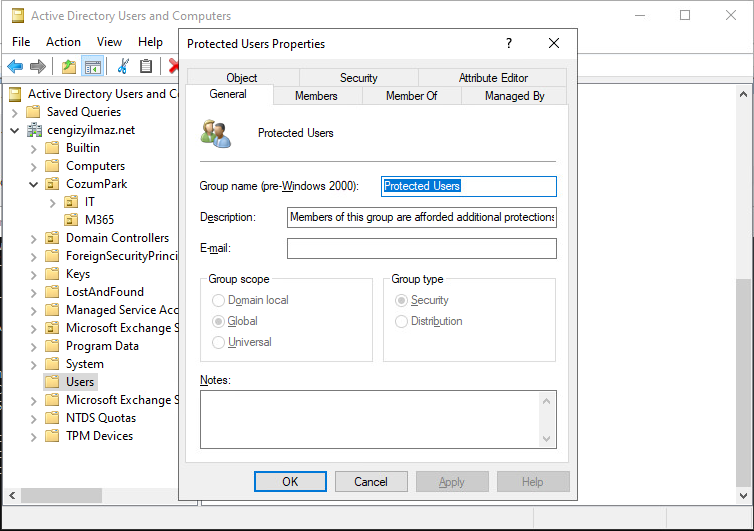Collapse the CozumPark organizational unit
Image resolution: width=754 pixels, height=531 pixels.
pyautogui.click(x=33, y=184)
